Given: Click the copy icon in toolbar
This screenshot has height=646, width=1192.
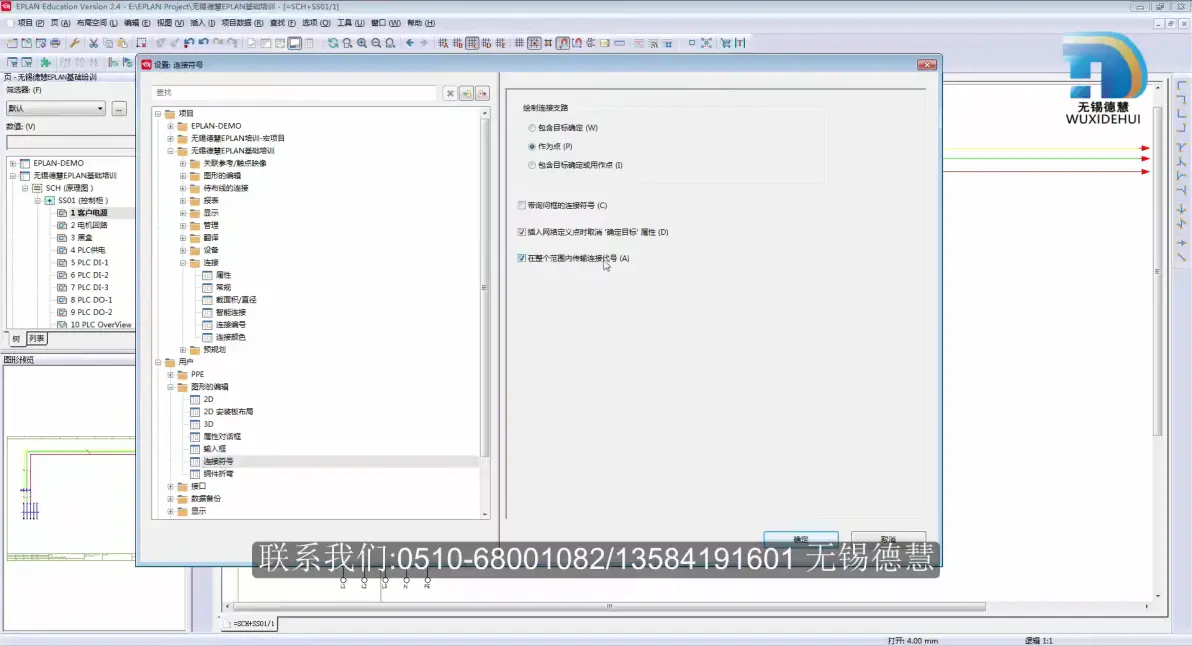Looking at the screenshot, I should 108,43.
